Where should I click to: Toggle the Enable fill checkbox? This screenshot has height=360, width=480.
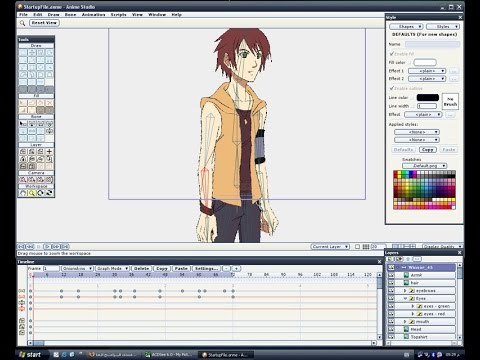click(391, 54)
